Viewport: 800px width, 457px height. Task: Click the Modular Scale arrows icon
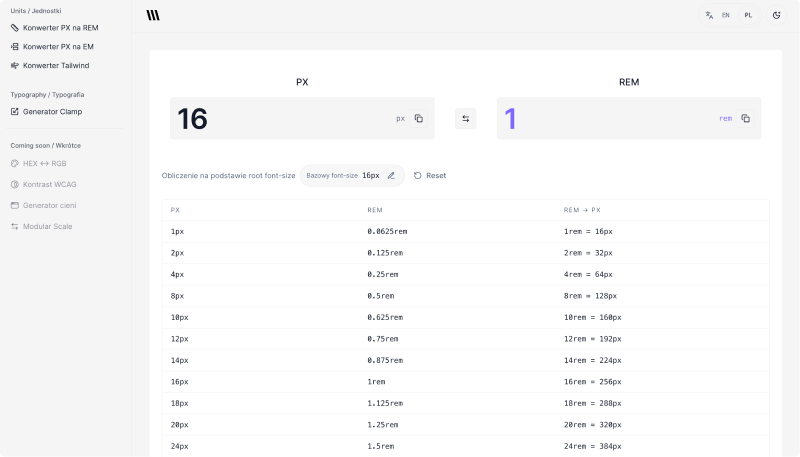click(15, 226)
